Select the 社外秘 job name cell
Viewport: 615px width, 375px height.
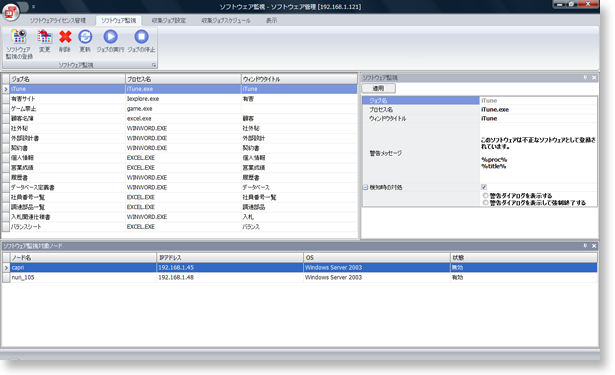click(x=67, y=128)
